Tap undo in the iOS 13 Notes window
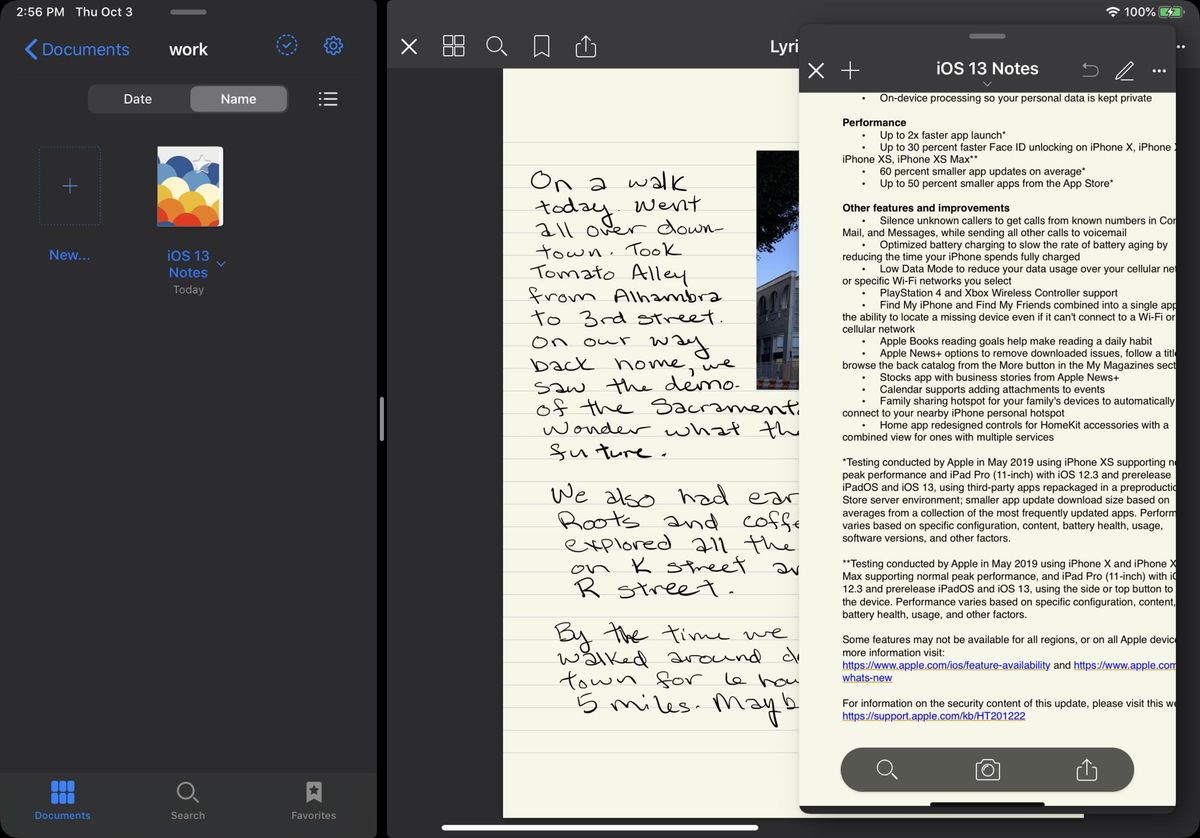 click(1089, 70)
